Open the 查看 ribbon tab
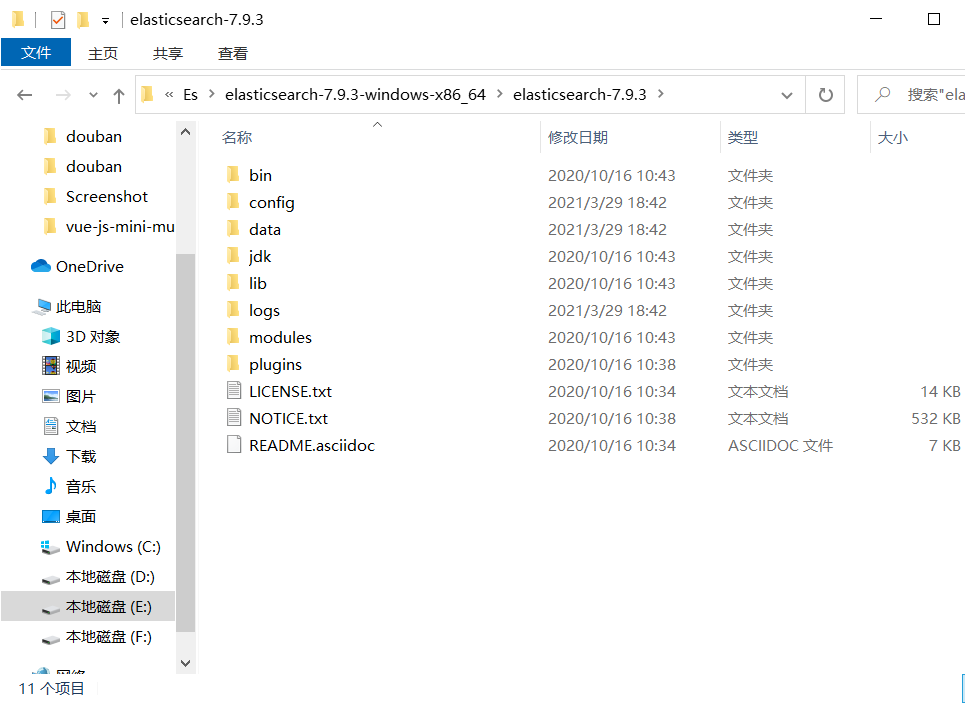This screenshot has width=965, height=704. click(x=233, y=54)
